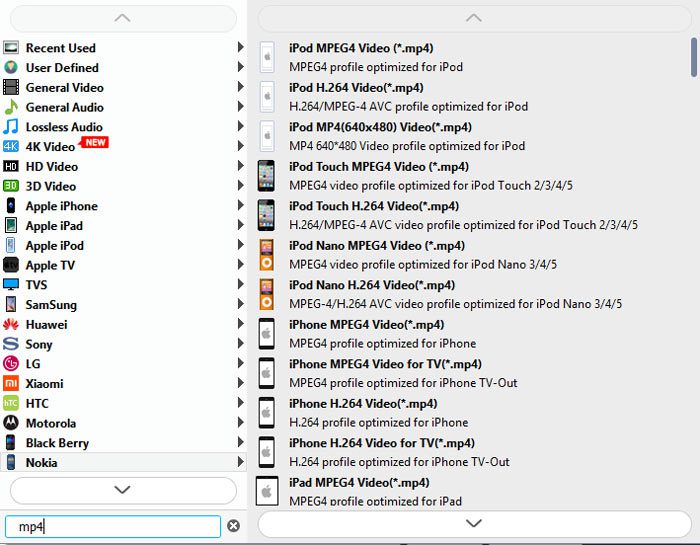The height and width of the screenshot is (545, 700).
Task: Click the LG logo icon
Action: [x=11, y=364]
